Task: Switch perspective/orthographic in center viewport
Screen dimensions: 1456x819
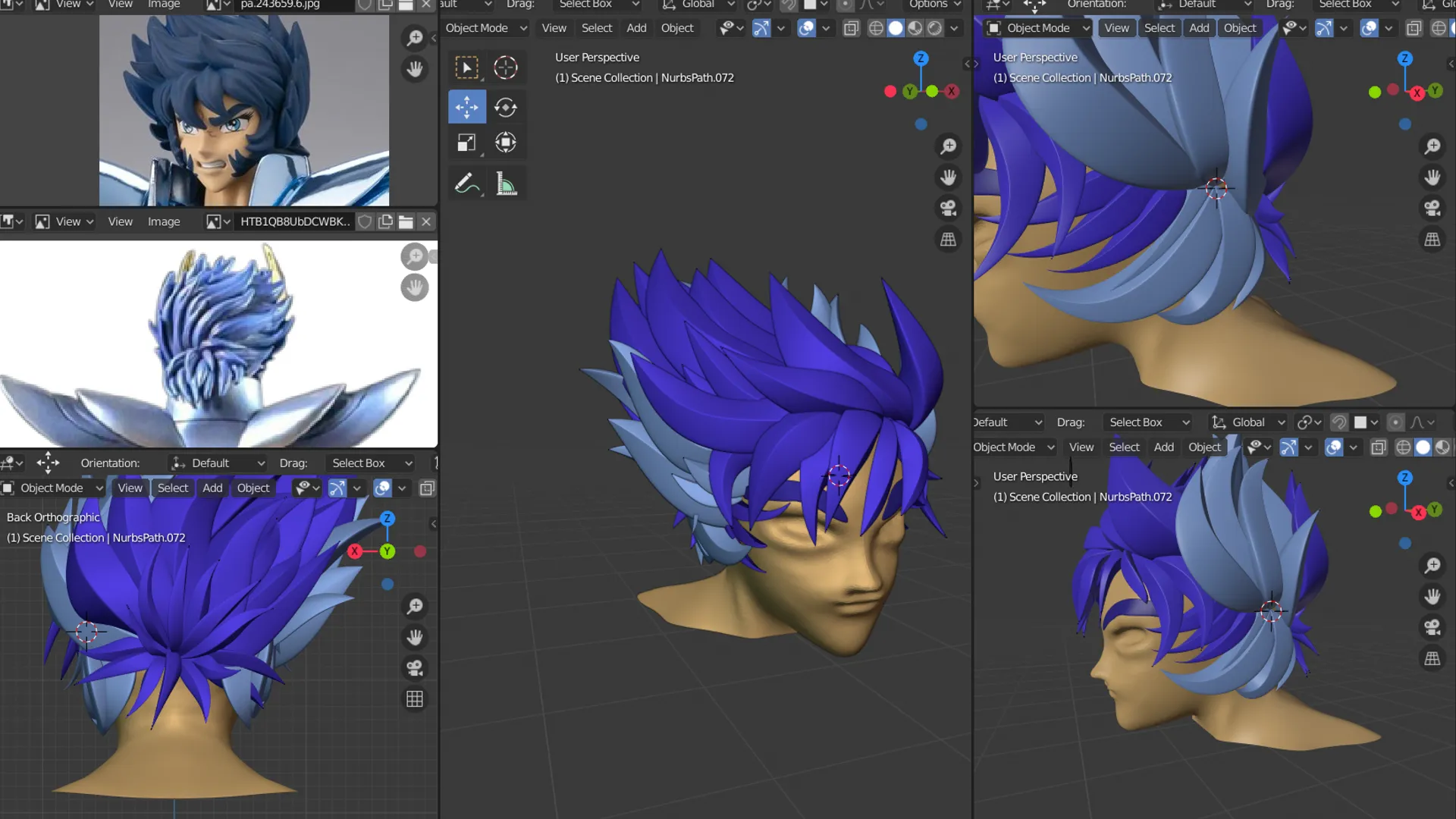Action: point(948,240)
